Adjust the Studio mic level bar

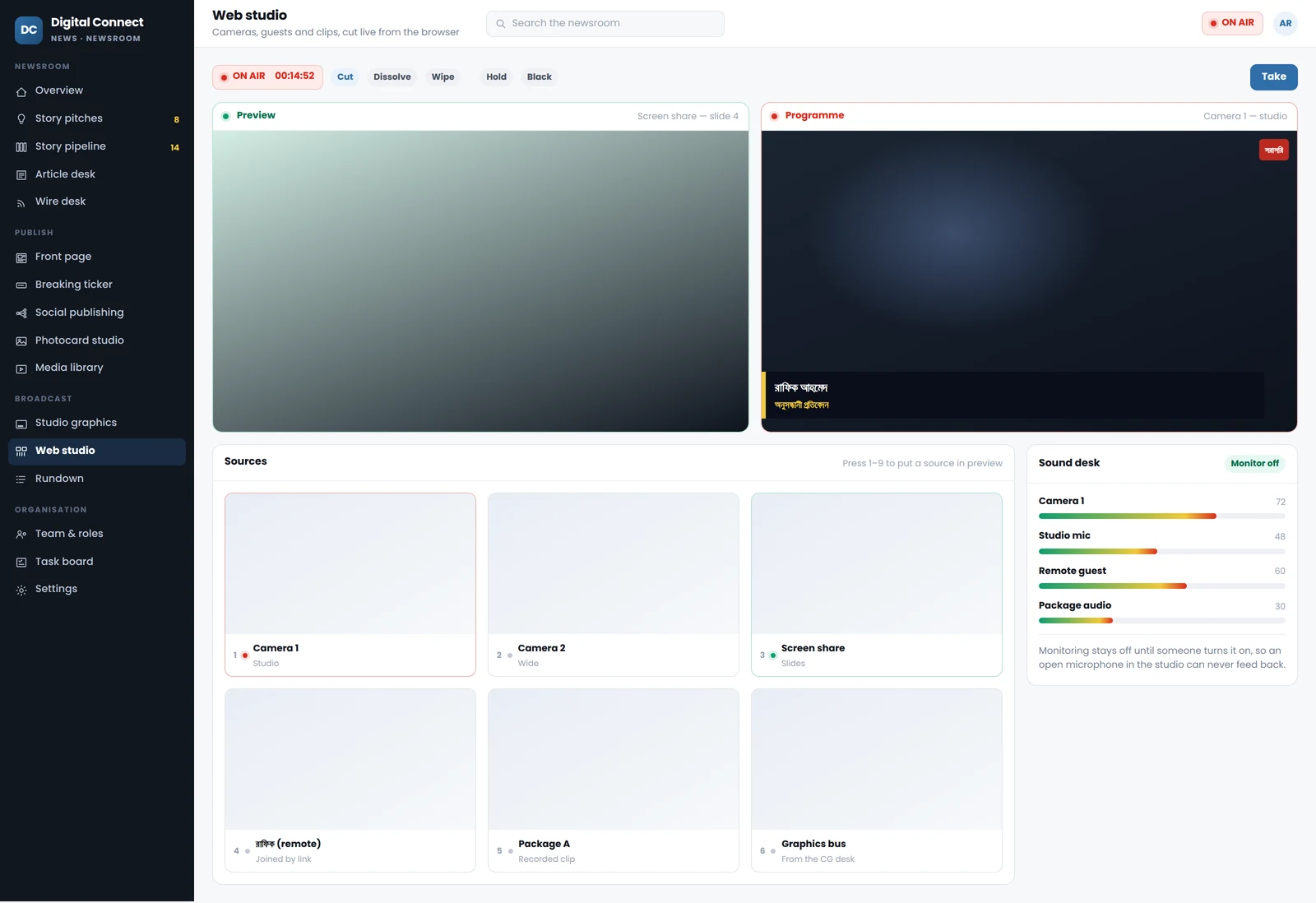(x=1161, y=551)
